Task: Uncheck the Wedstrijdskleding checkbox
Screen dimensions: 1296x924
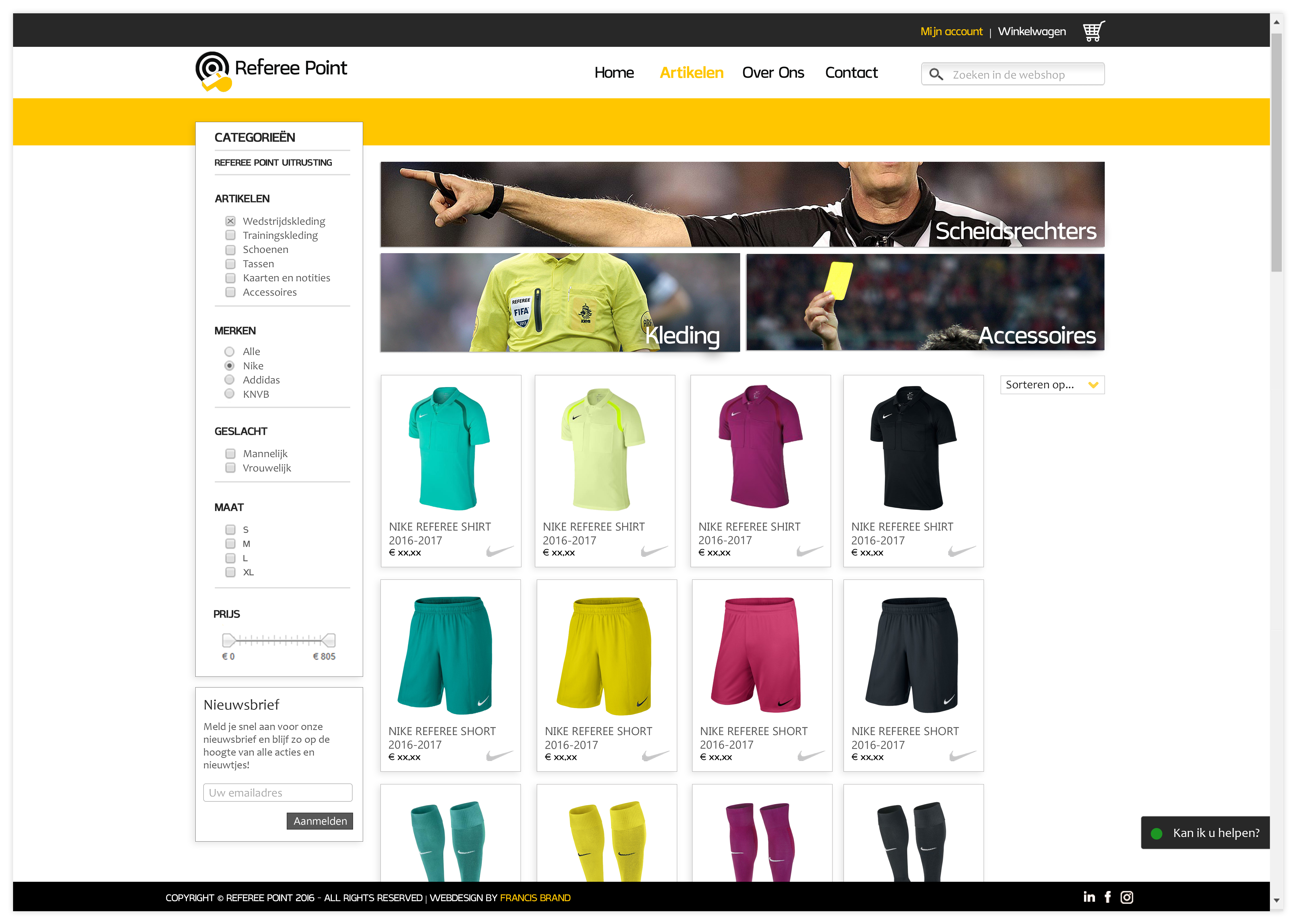Action: [230, 221]
